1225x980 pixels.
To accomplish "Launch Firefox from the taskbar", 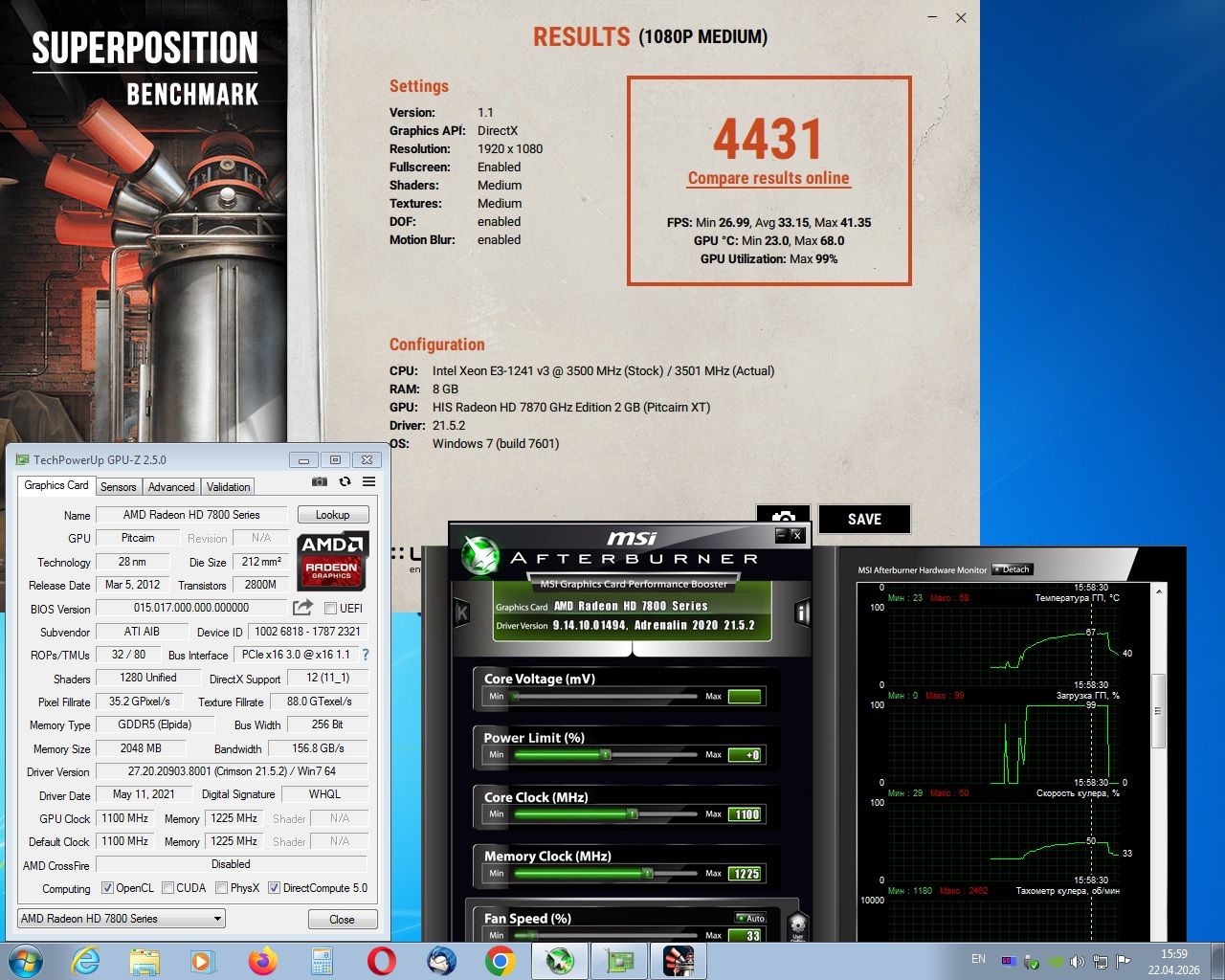I will 262,960.
